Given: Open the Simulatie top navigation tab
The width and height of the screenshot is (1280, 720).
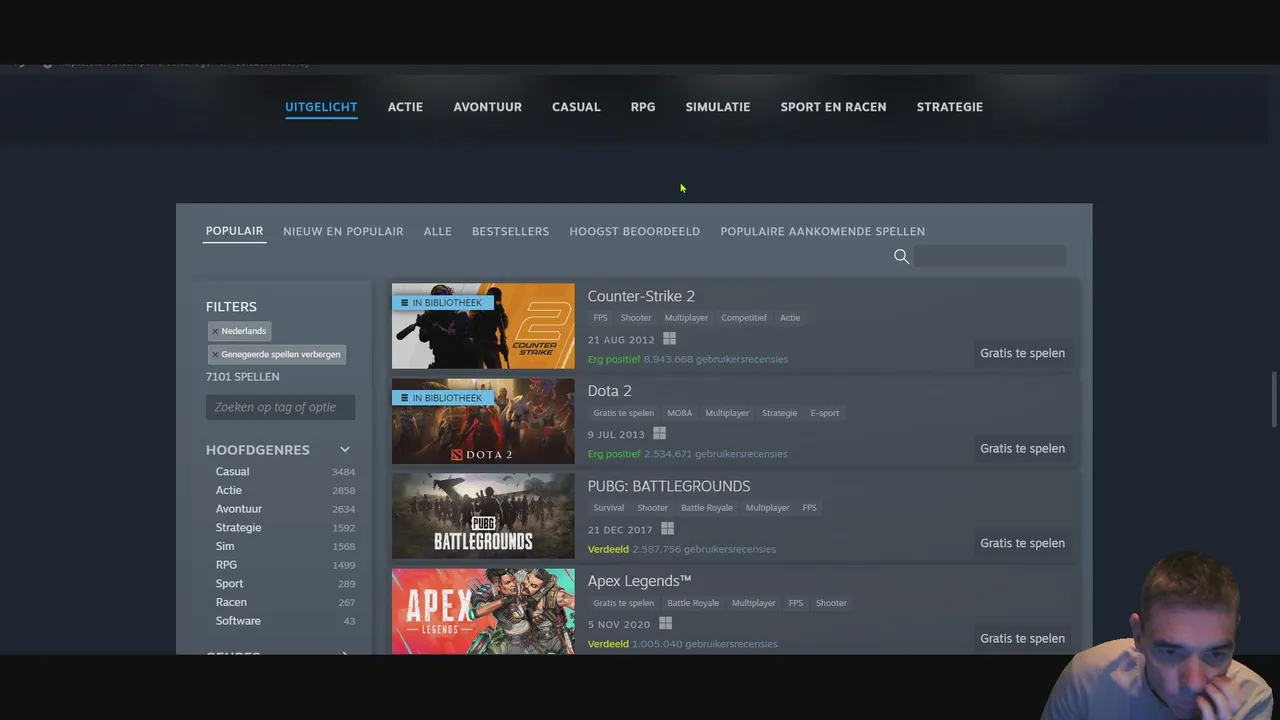Looking at the screenshot, I should (718, 107).
